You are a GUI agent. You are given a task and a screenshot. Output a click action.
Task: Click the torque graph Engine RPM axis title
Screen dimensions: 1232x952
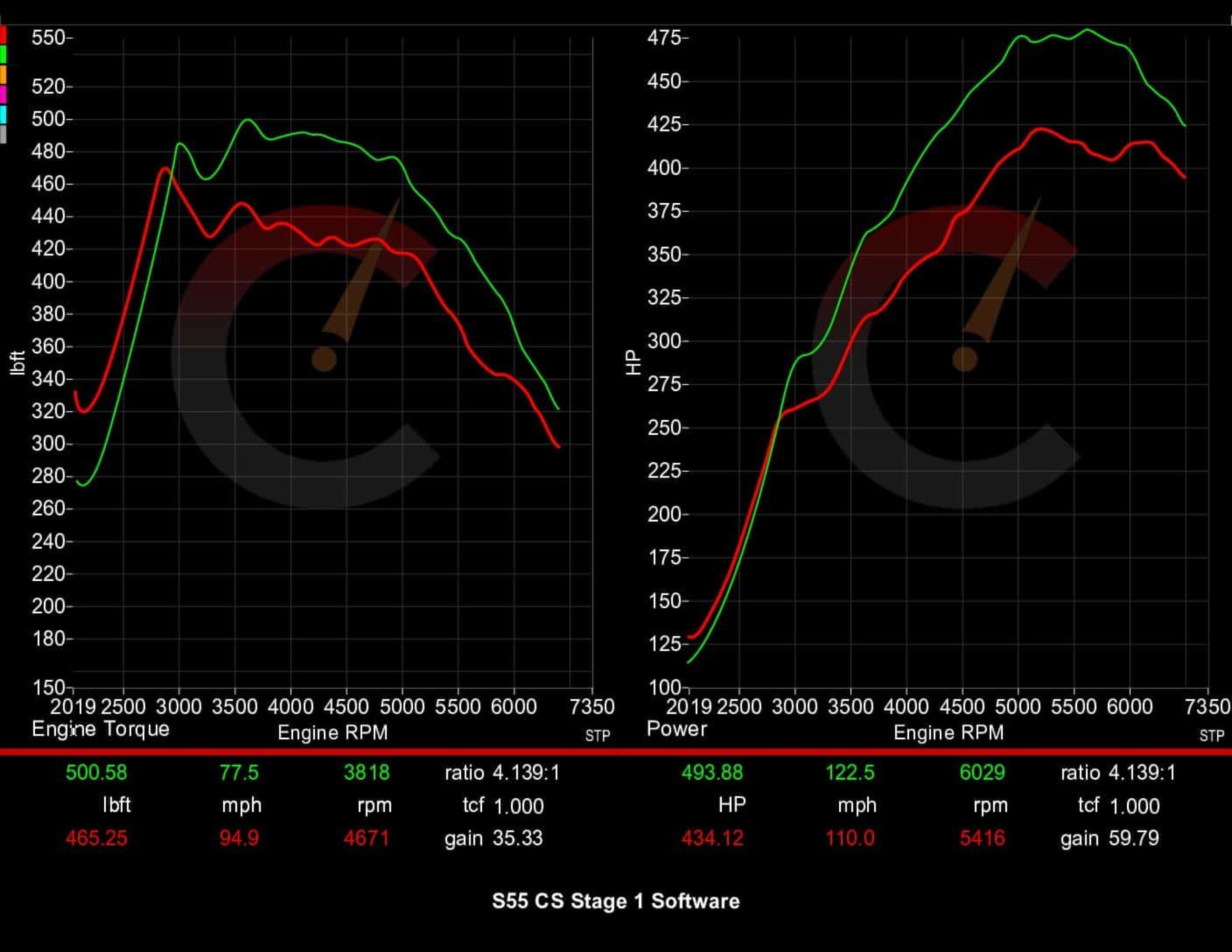[333, 732]
